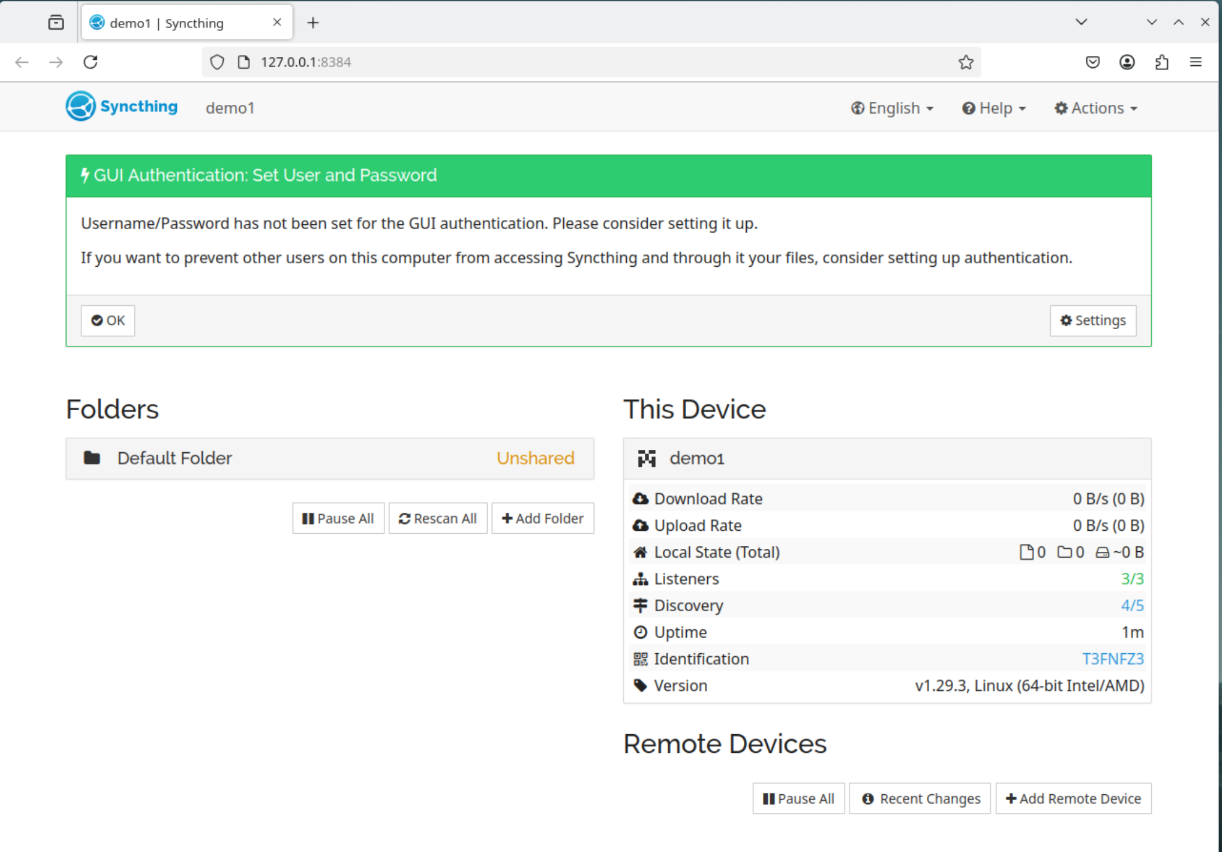Open Settings from the authentication notice
This screenshot has height=852, width=1222.
tap(1092, 320)
